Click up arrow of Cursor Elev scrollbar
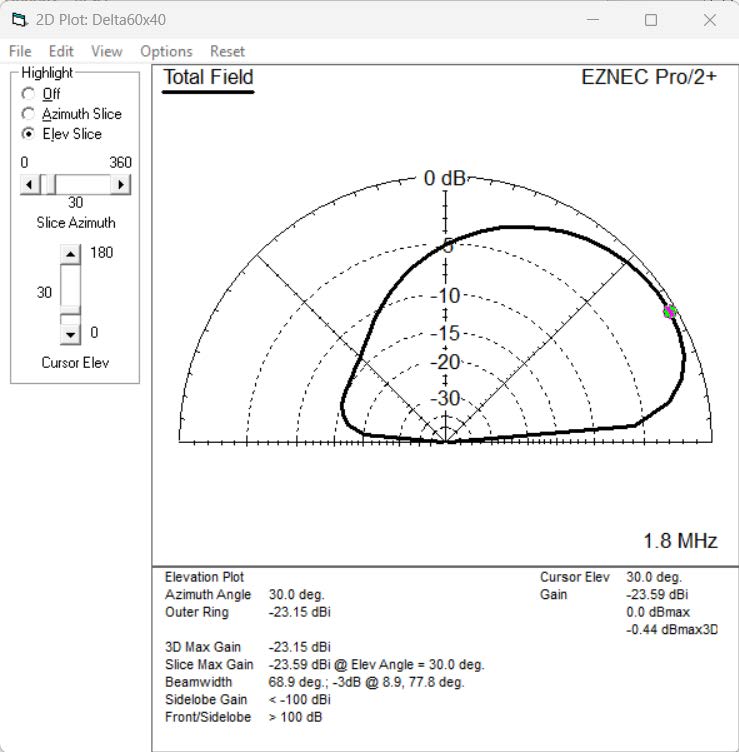The height and width of the screenshot is (752, 739). (x=70, y=254)
